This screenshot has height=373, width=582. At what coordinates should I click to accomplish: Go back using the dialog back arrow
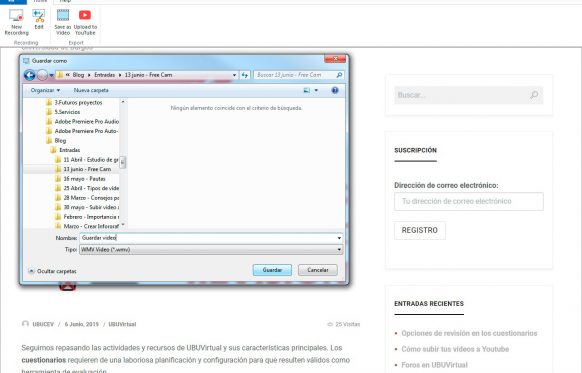coord(30,75)
